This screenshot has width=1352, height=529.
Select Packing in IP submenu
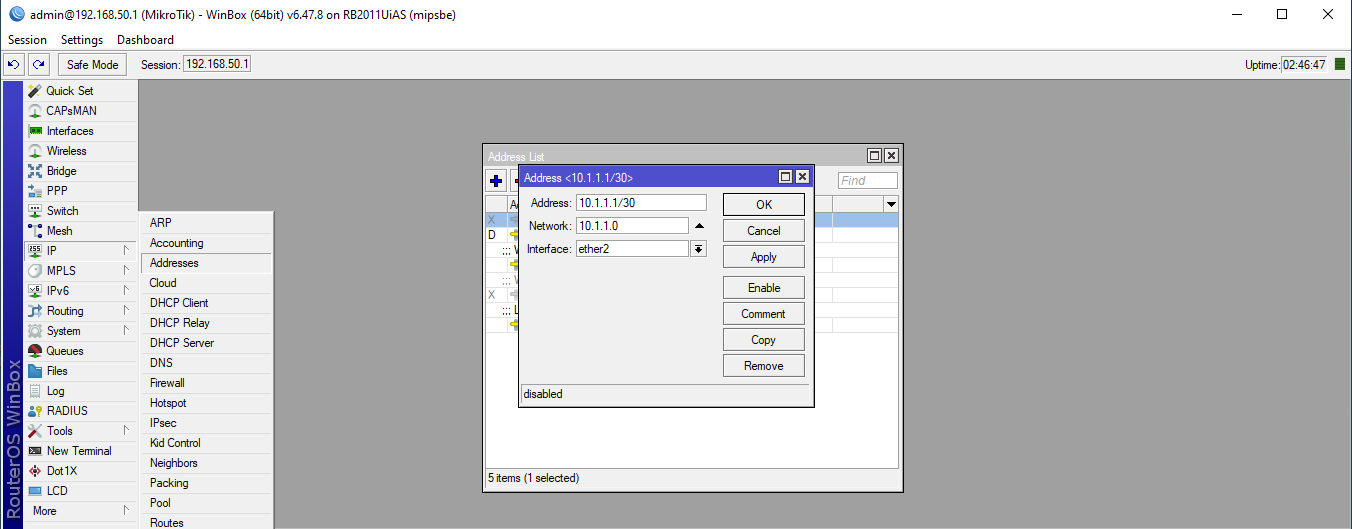pyautogui.click(x=206, y=483)
